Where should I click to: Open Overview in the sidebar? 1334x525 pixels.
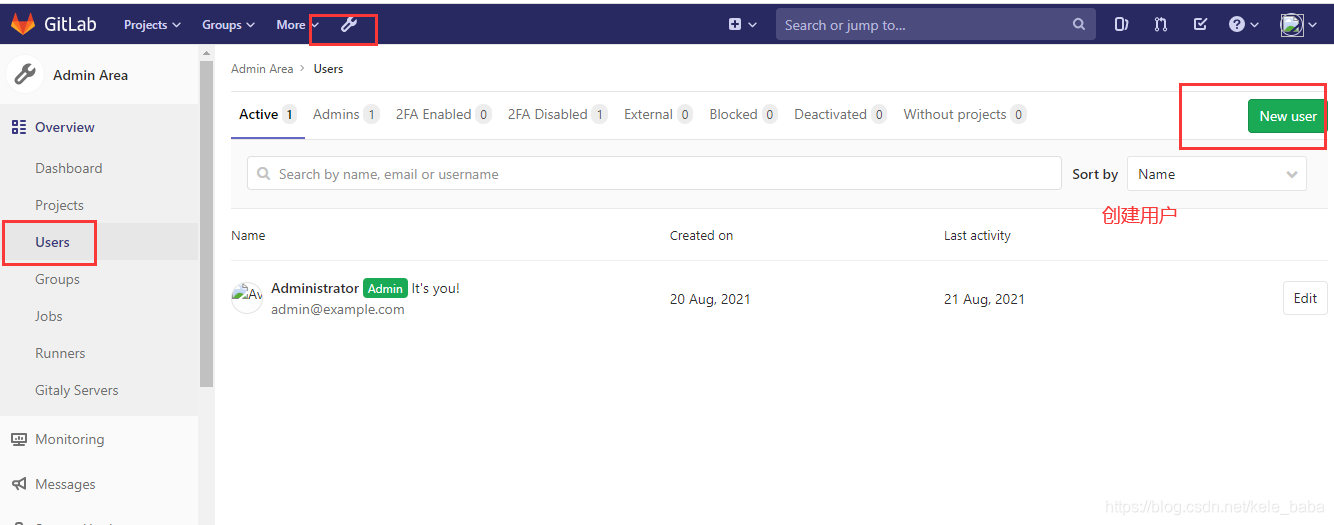[x=65, y=127]
